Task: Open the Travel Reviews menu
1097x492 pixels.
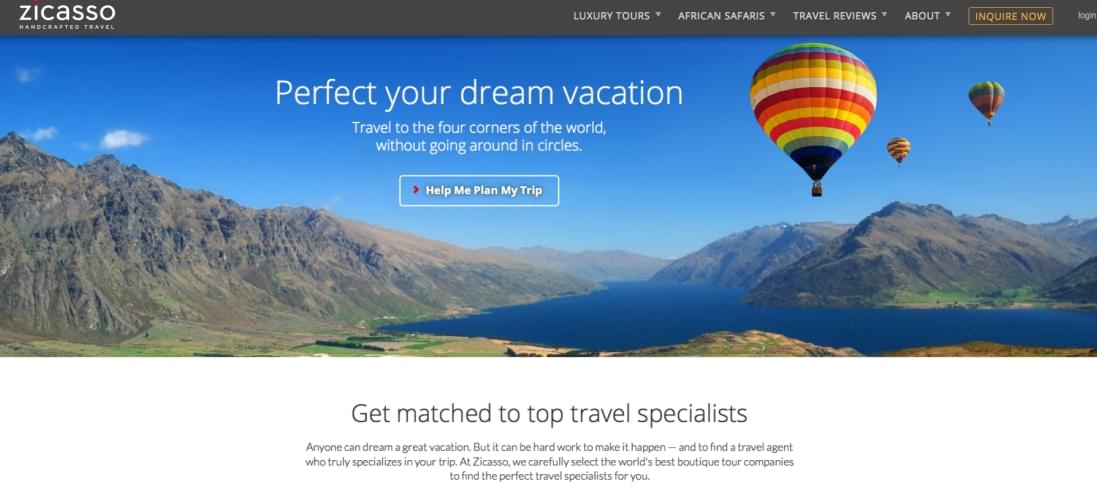Action: tap(835, 15)
